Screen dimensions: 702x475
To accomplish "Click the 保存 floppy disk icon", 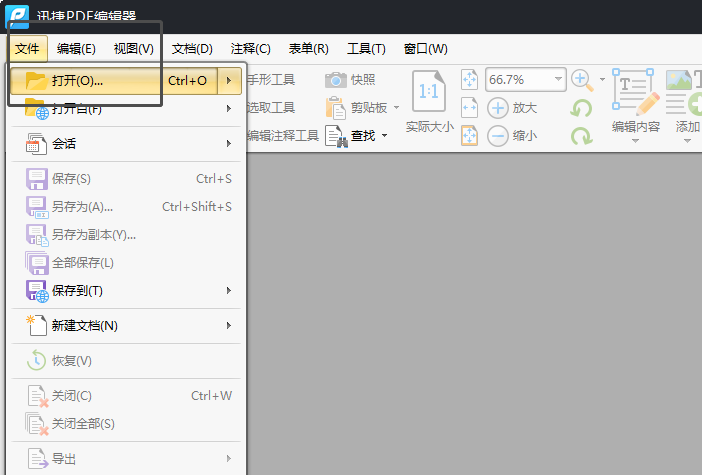I will pyautogui.click(x=37, y=179).
